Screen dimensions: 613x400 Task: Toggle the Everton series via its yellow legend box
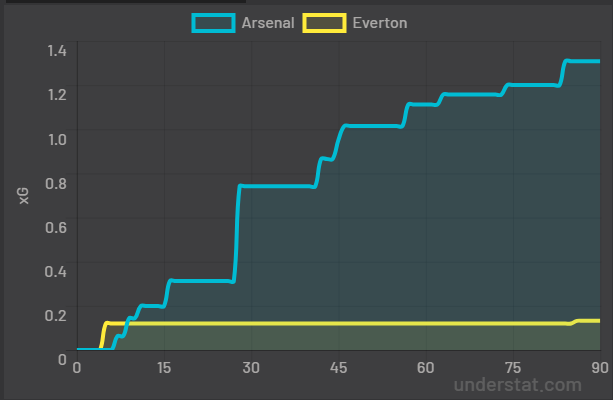pyautogui.click(x=324, y=23)
